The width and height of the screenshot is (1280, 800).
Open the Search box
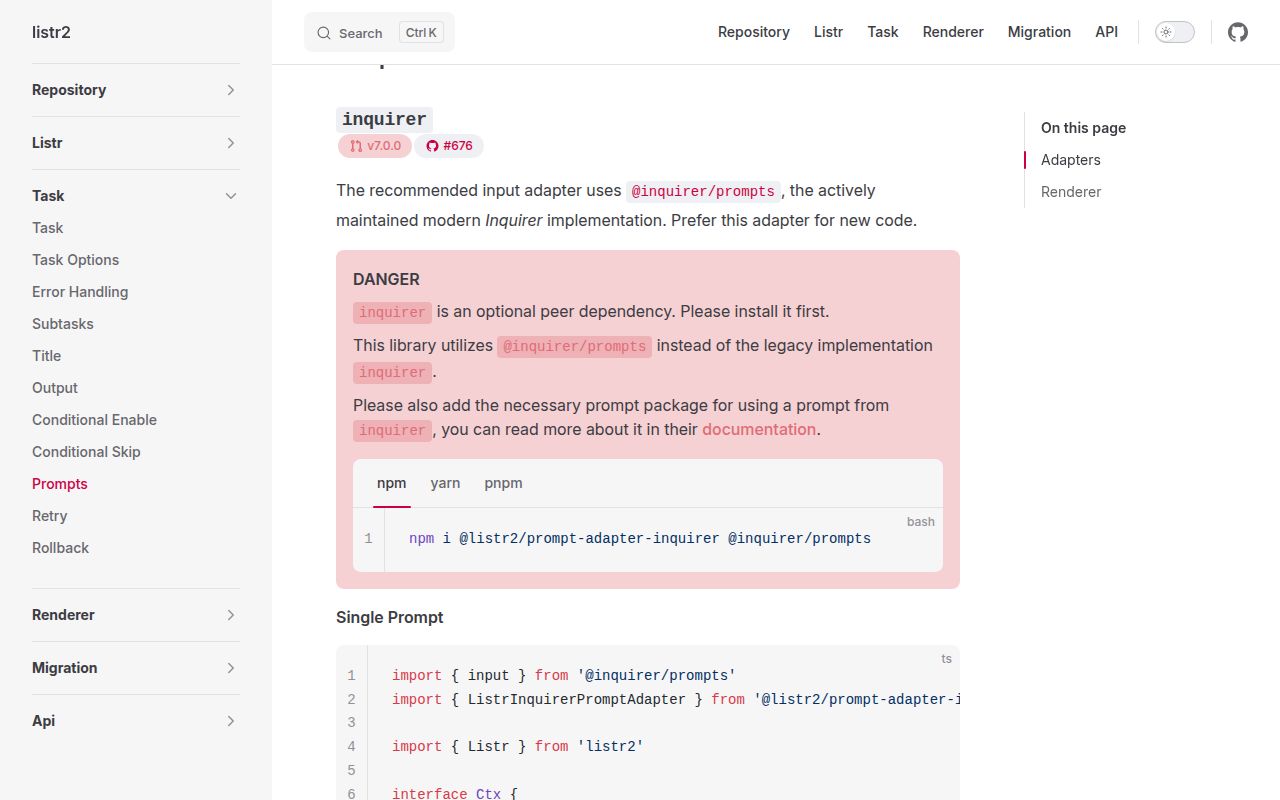coord(379,32)
